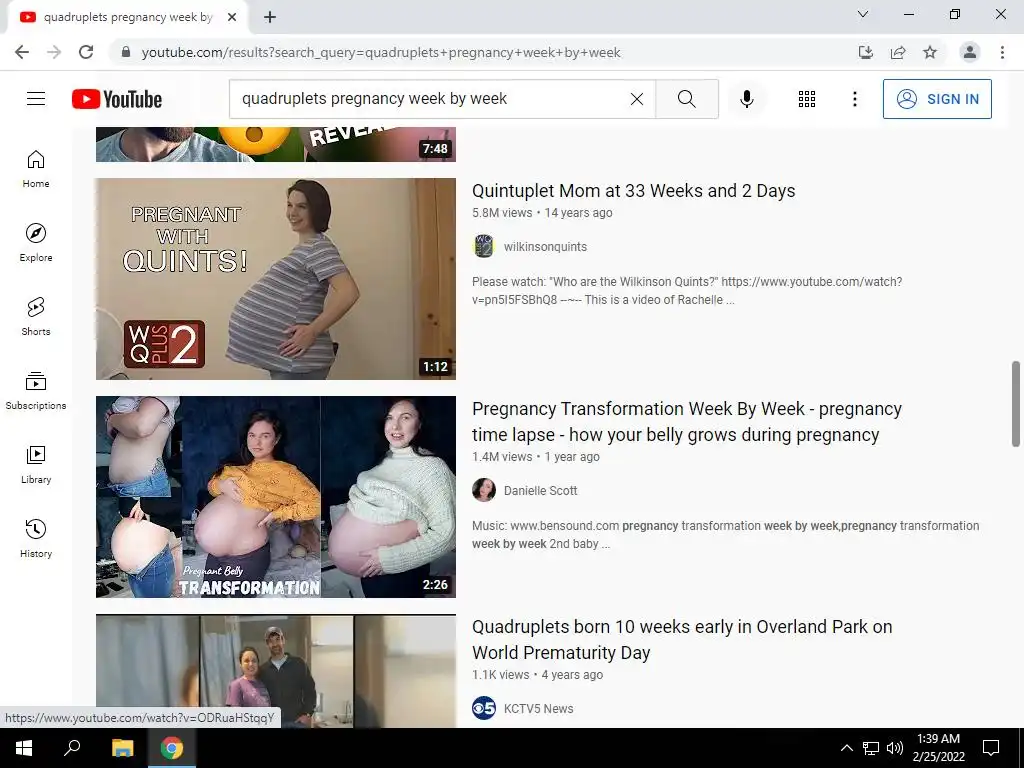The image size is (1024, 768).
Task: Click the Wilkinson Quints video description text
Action: (687, 291)
